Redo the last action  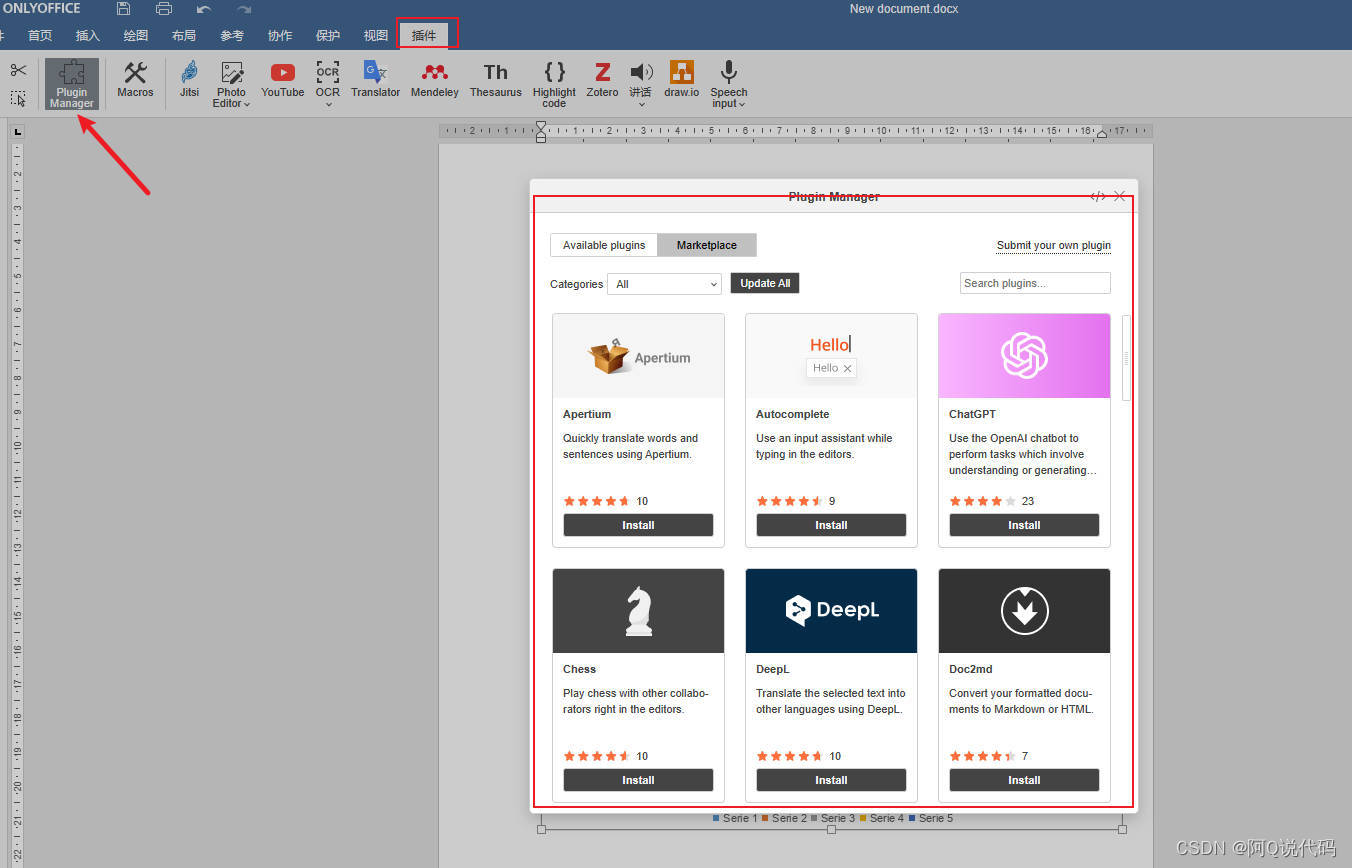[x=244, y=9]
